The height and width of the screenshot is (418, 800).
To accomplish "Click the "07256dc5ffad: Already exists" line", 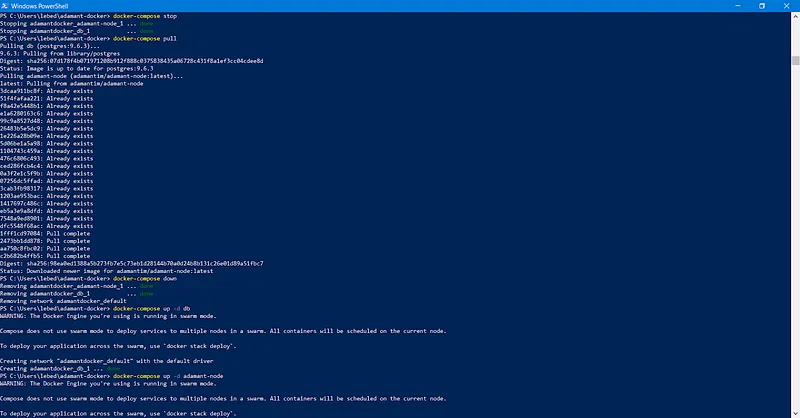I will 46,181.
